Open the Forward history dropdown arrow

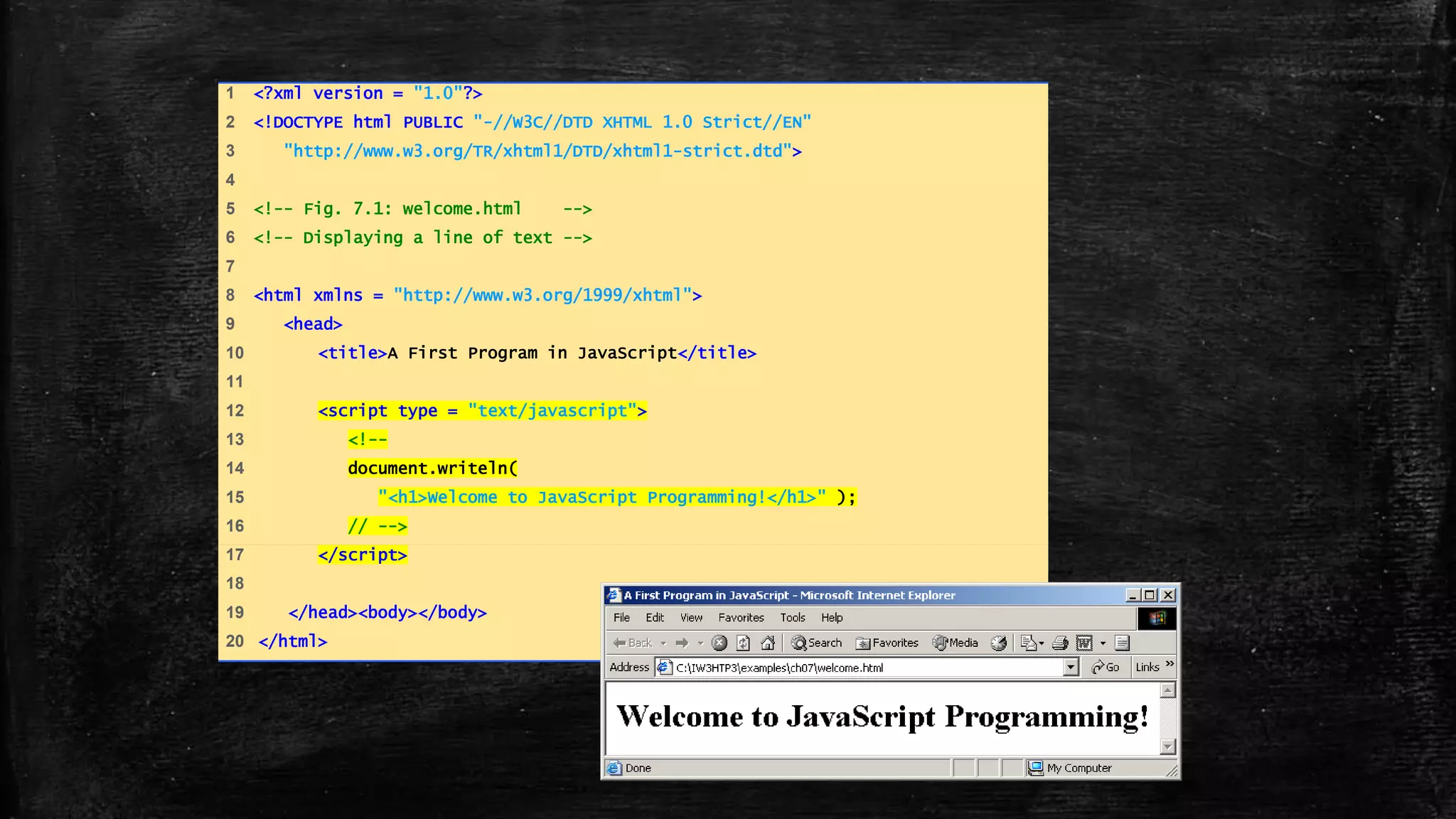tap(700, 643)
